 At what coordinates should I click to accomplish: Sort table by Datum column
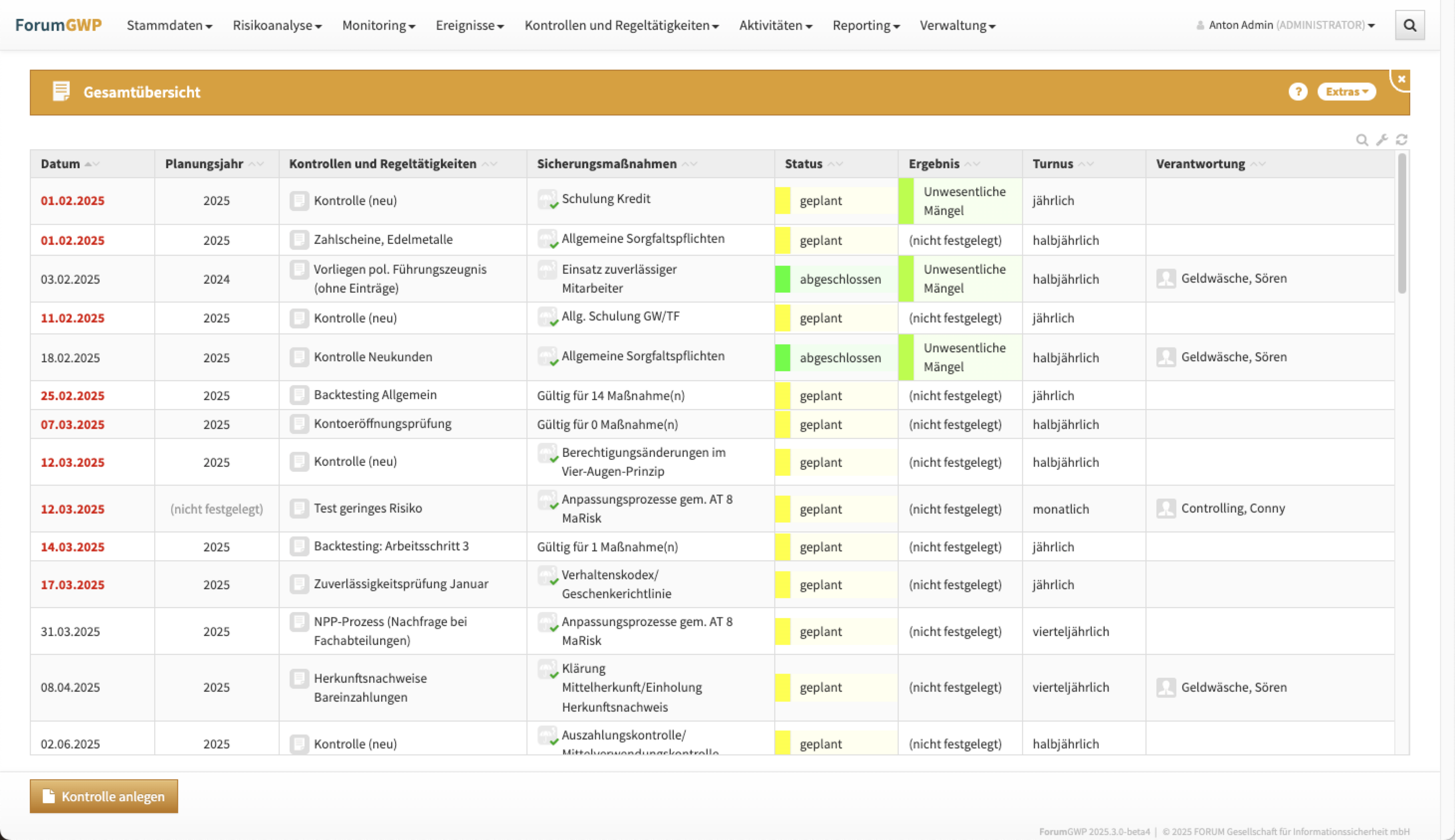(x=60, y=164)
